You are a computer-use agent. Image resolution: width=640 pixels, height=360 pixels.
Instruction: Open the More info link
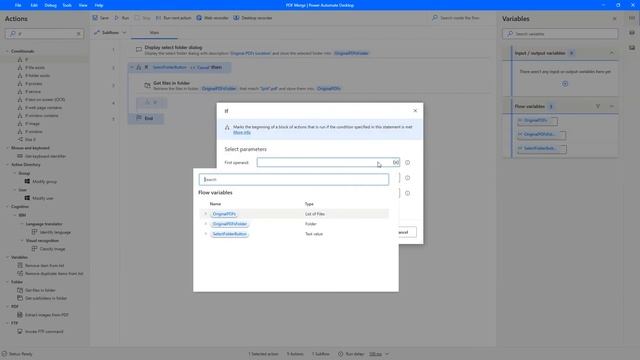(x=242, y=133)
